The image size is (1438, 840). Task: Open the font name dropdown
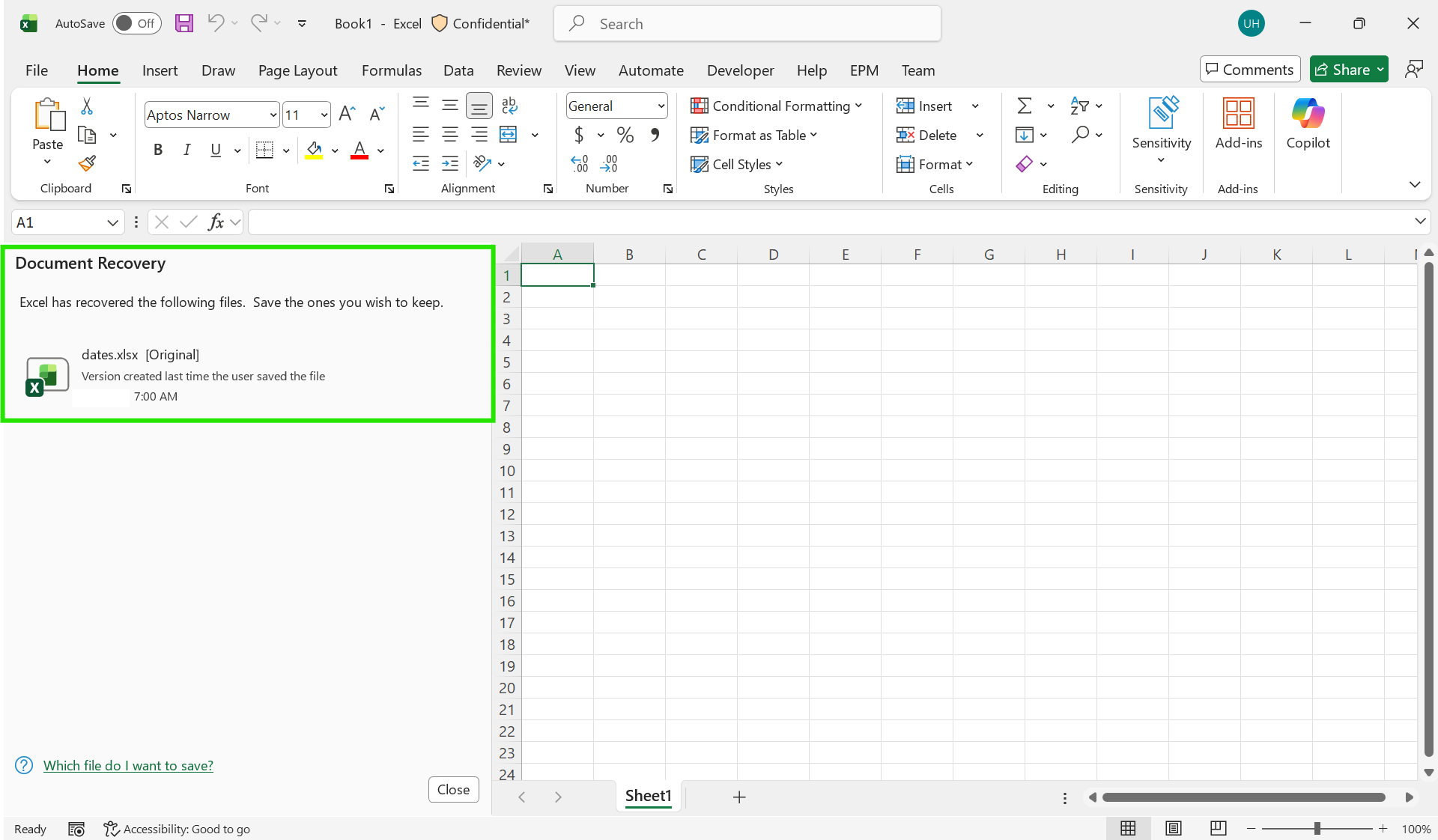(x=273, y=115)
